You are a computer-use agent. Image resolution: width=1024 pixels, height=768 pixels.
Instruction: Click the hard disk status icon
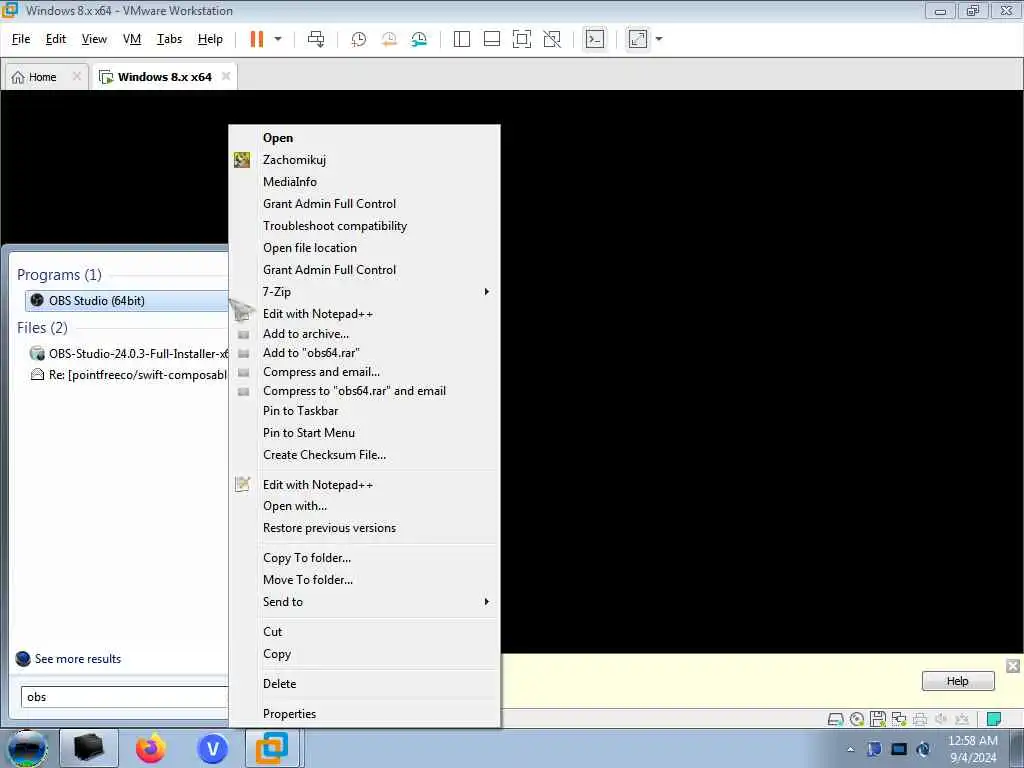click(x=835, y=720)
